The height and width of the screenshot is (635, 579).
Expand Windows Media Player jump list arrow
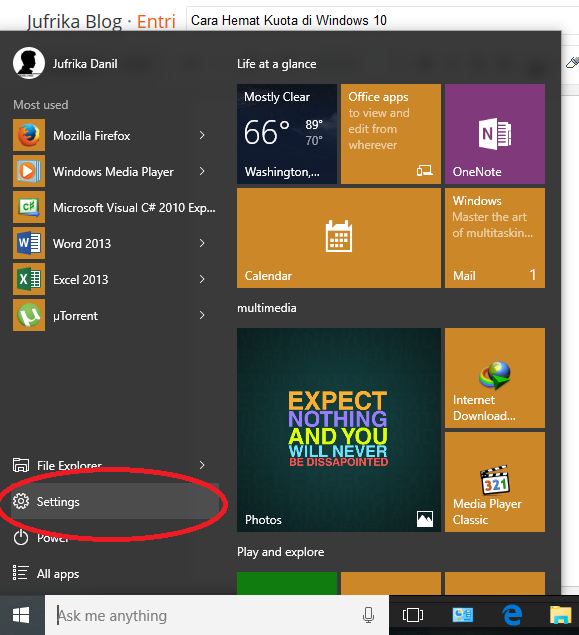click(202, 171)
